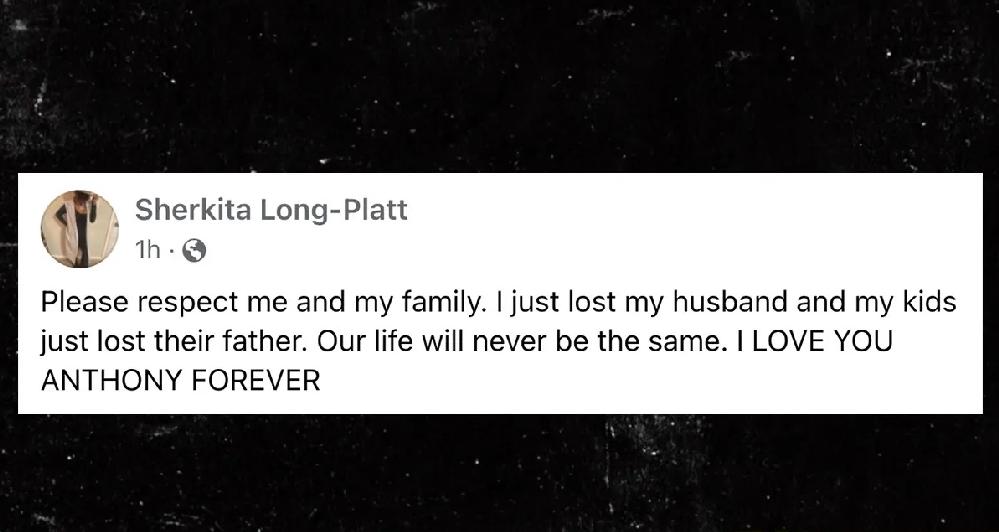
Task: Click the dot separator beside the timestamp
Action: pyautogui.click(x=171, y=253)
